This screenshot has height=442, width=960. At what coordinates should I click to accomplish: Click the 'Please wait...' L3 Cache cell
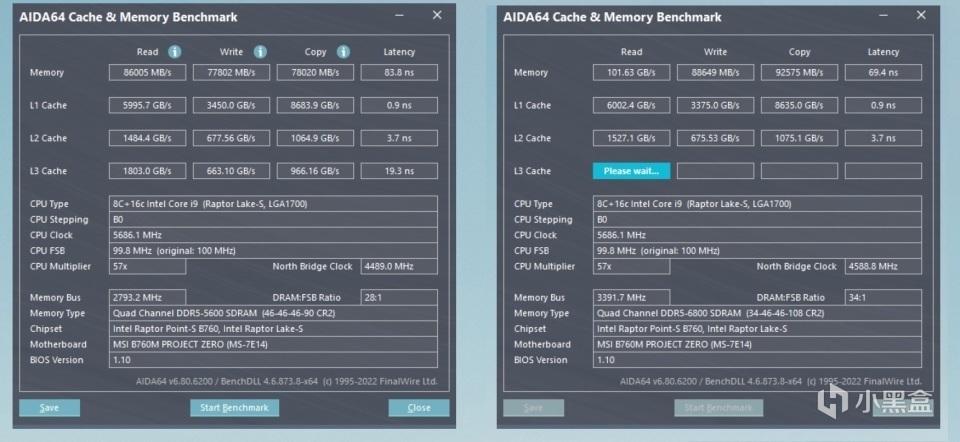click(631, 171)
